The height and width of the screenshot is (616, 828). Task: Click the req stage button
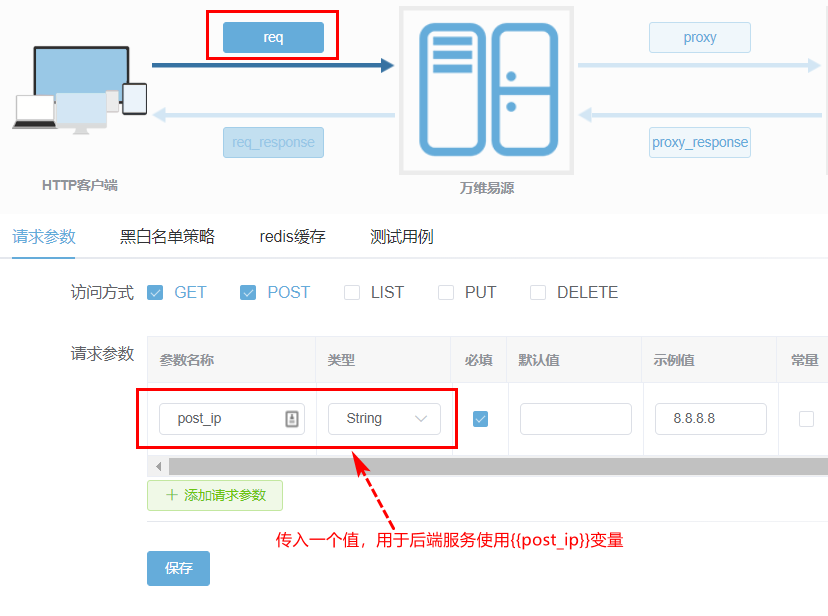(x=273, y=37)
